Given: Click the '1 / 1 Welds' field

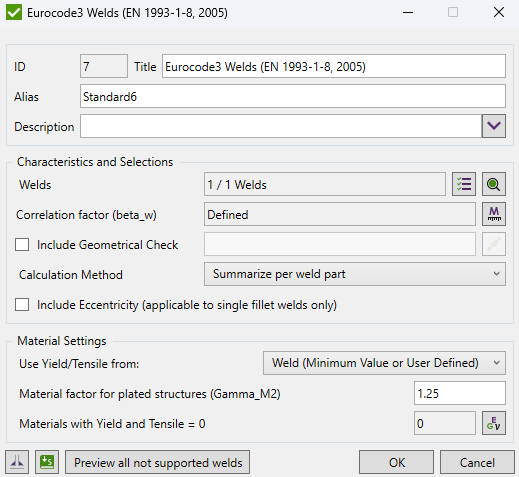Looking at the screenshot, I should pyautogui.click(x=325, y=184).
